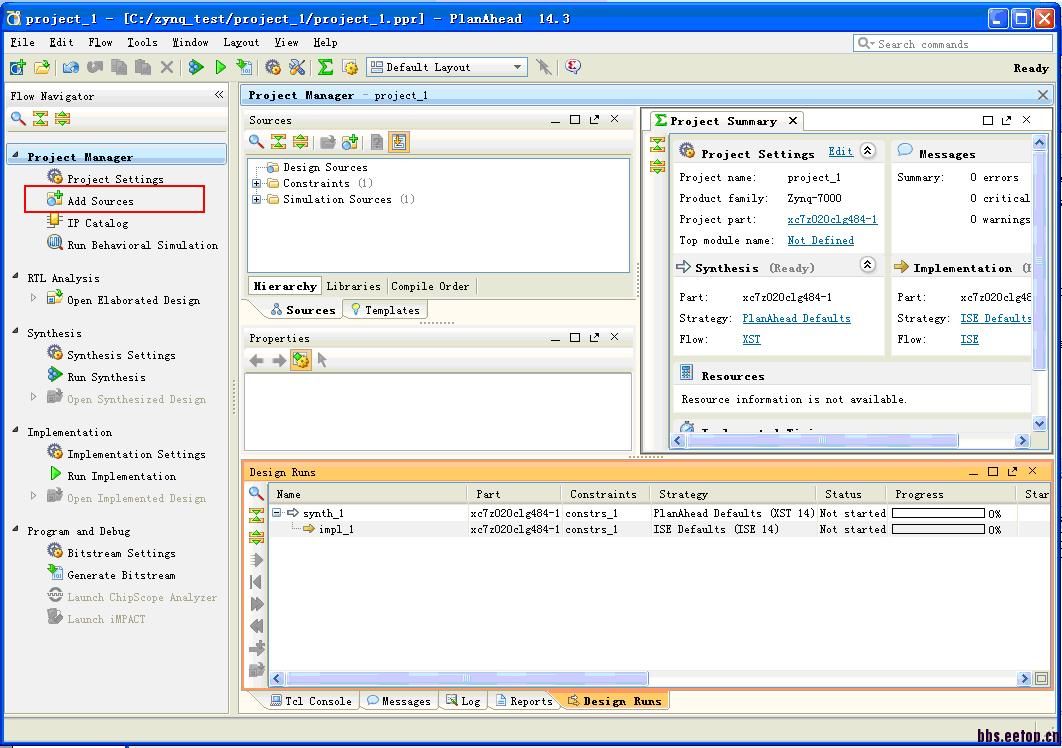The width and height of the screenshot is (1062, 748).
Task: Open the Tools menu
Action: coord(142,42)
